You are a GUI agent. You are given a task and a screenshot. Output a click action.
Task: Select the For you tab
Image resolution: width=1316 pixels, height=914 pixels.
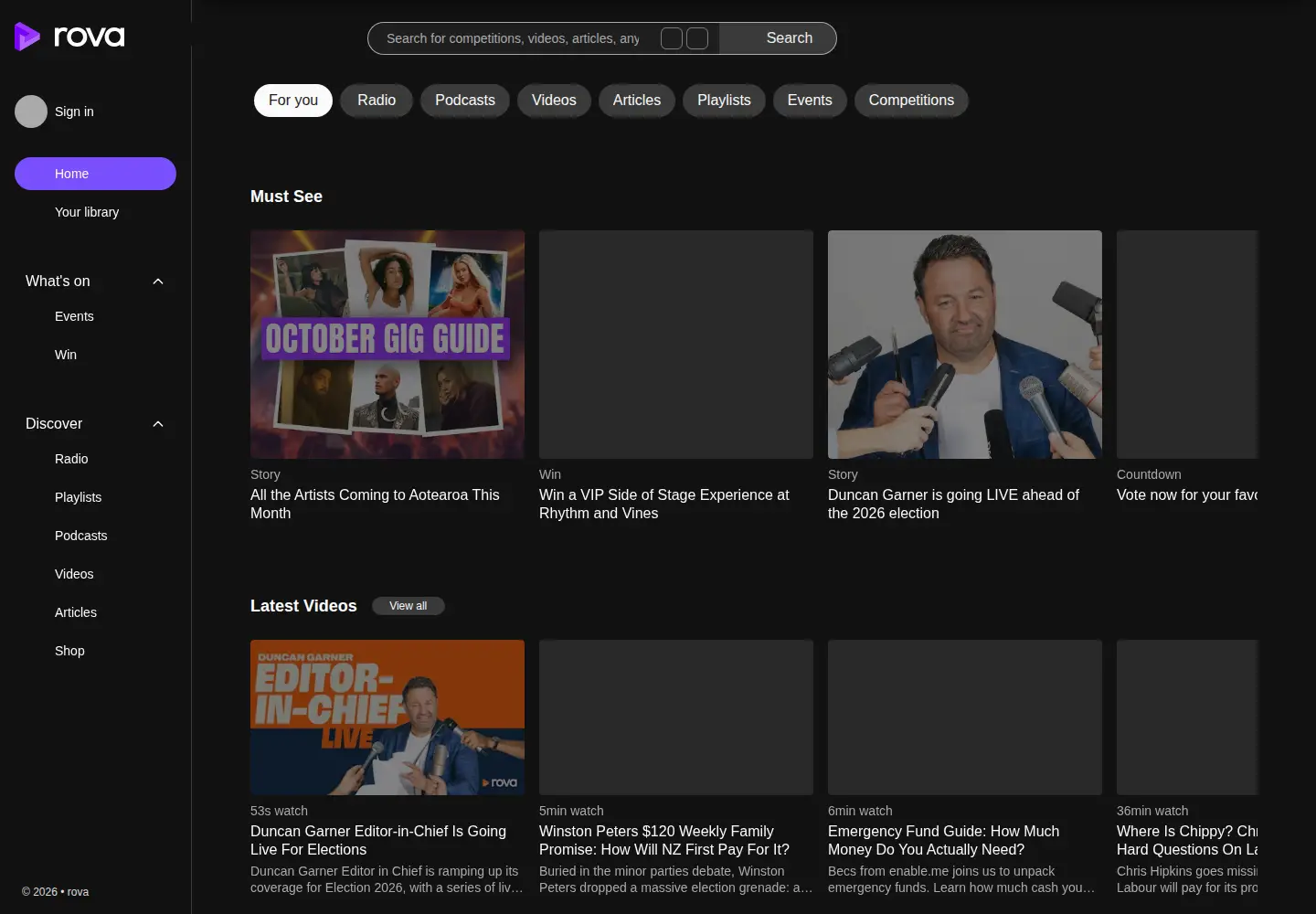293,101
